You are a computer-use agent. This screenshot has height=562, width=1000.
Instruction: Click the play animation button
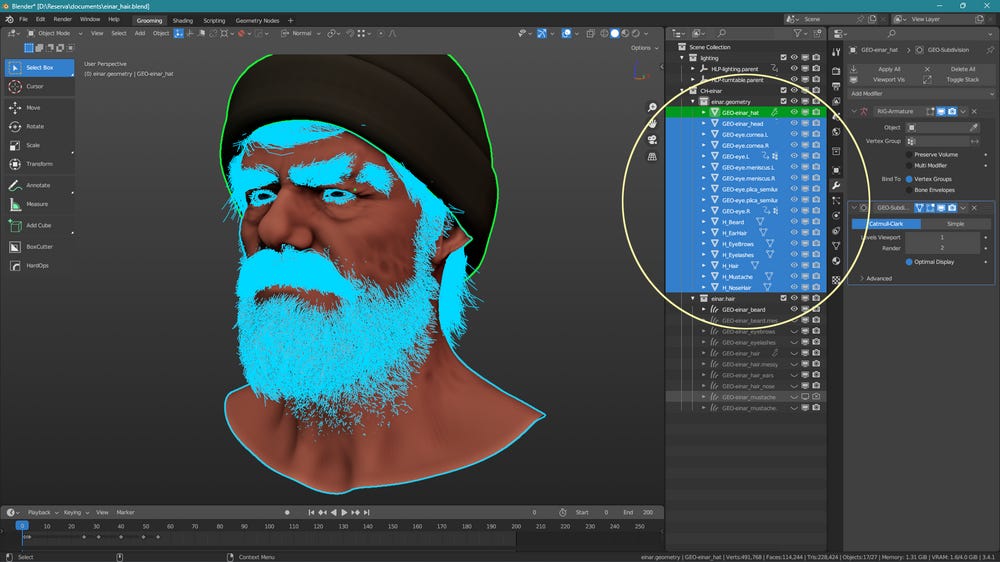click(344, 512)
